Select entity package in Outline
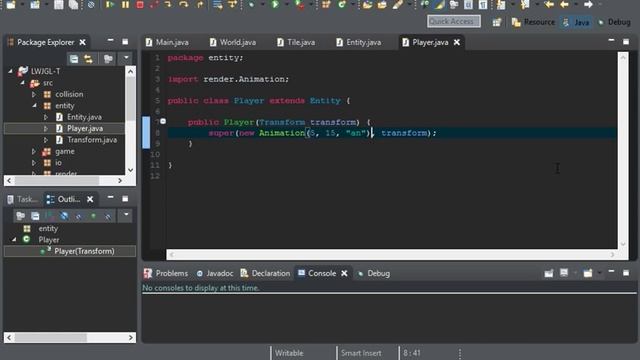640x360 pixels. point(48,229)
